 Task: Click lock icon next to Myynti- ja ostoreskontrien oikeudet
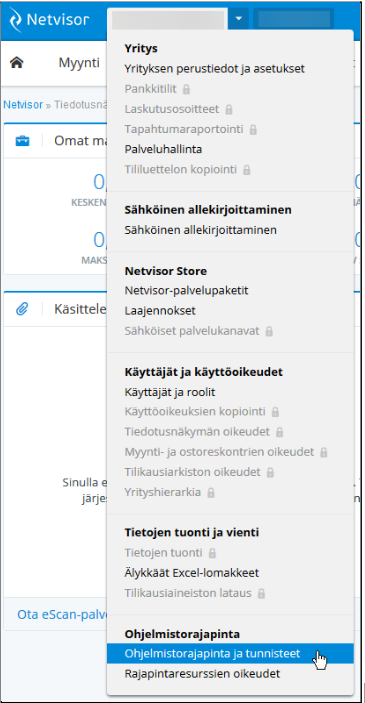tap(324, 452)
